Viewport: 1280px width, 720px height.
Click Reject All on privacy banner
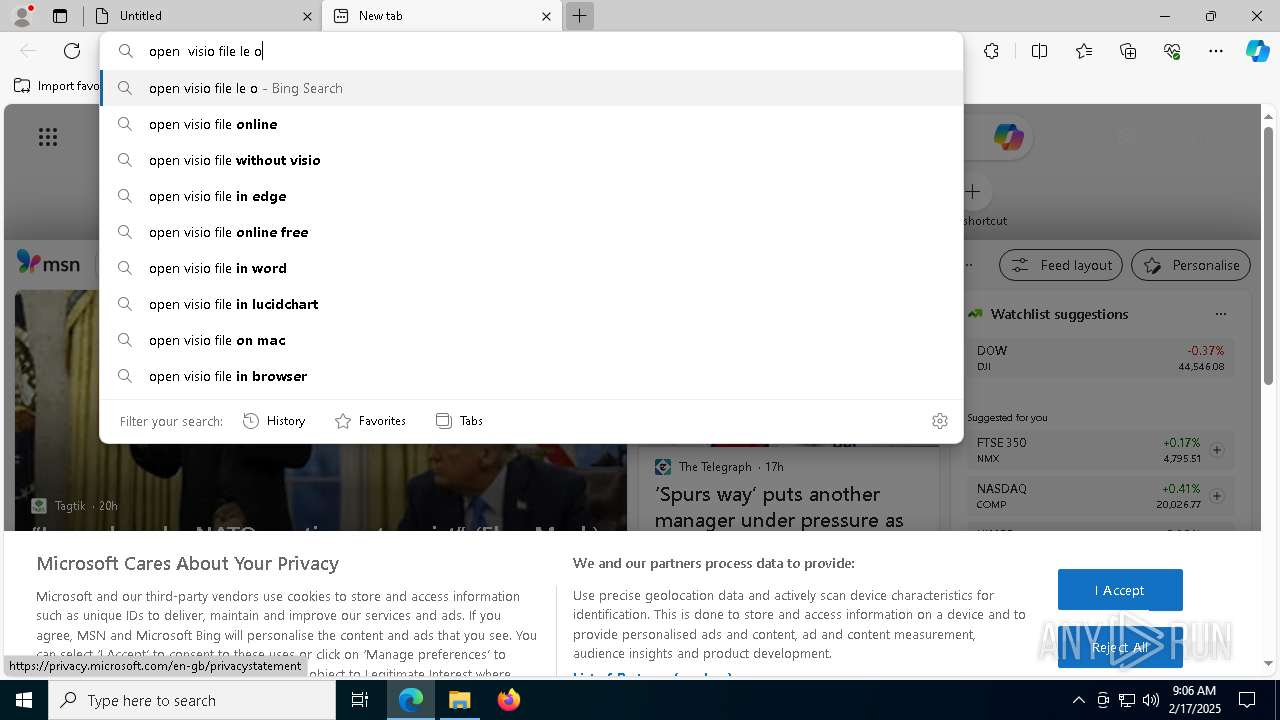(1120, 647)
